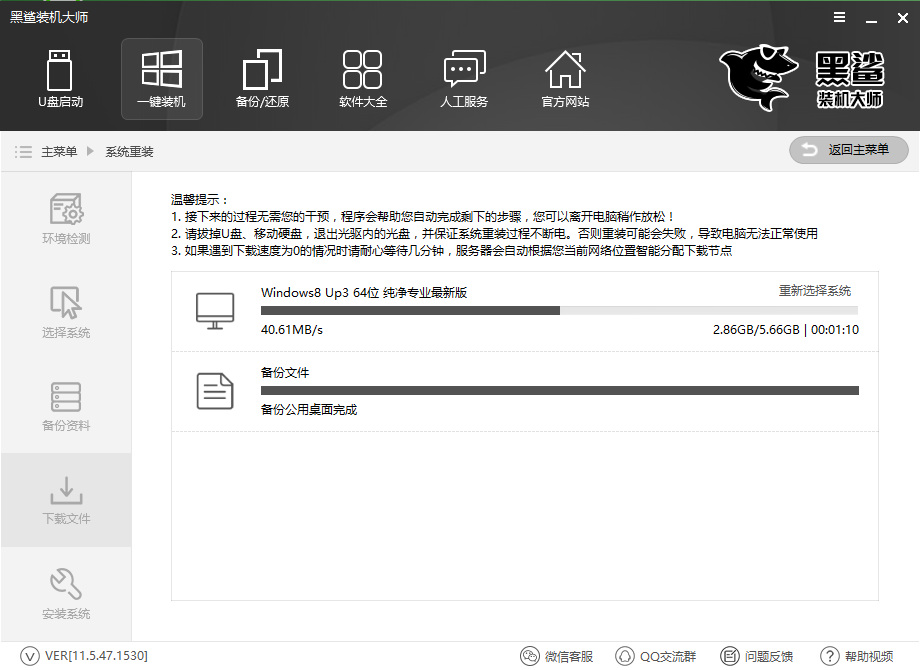Select the 环境检测 sidebar step
The height and width of the screenshot is (670, 920).
(66, 218)
